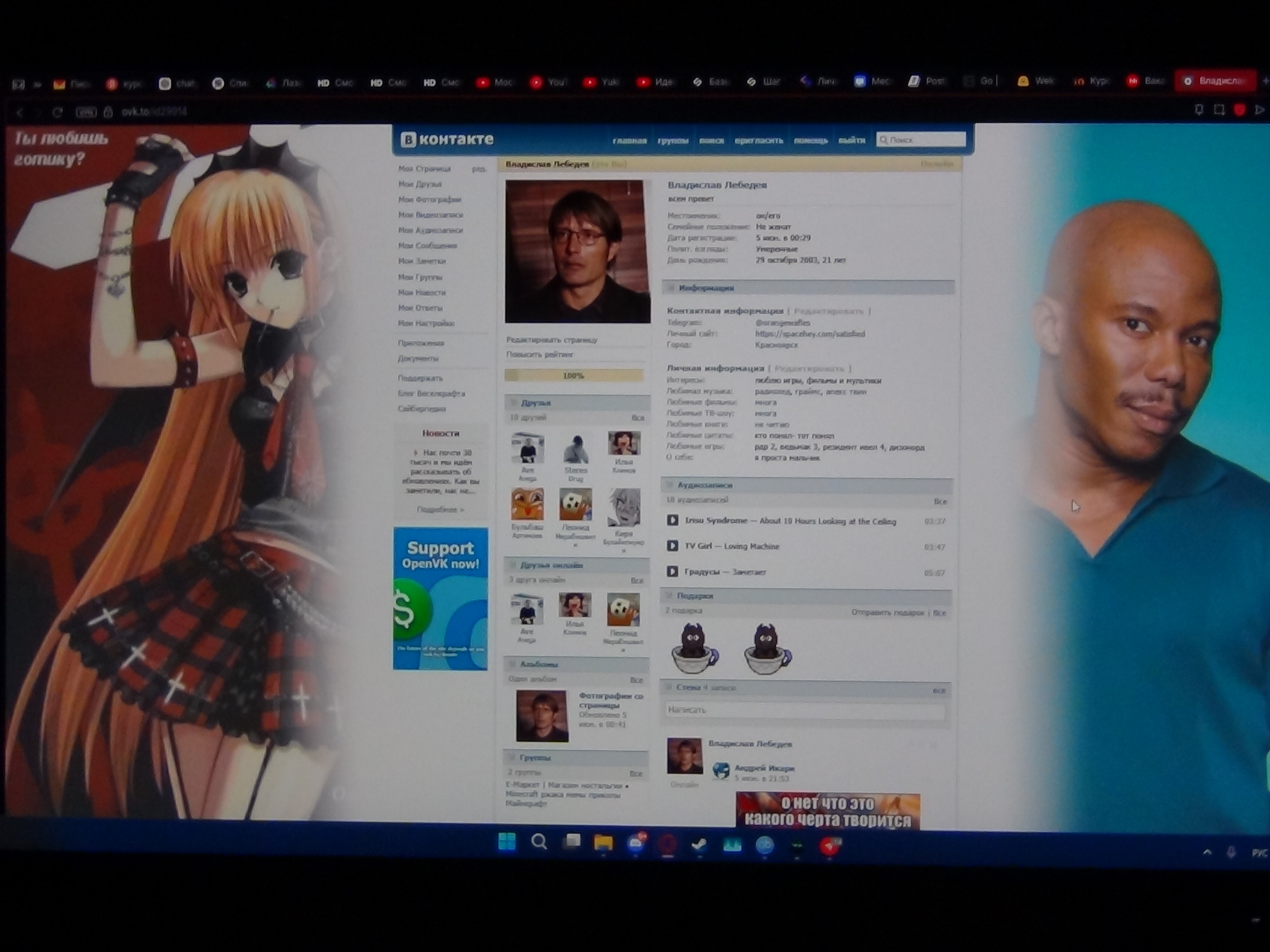Open Мои Сообщения in the sidebar
1270x952 pixels.
tap(427, 246)
